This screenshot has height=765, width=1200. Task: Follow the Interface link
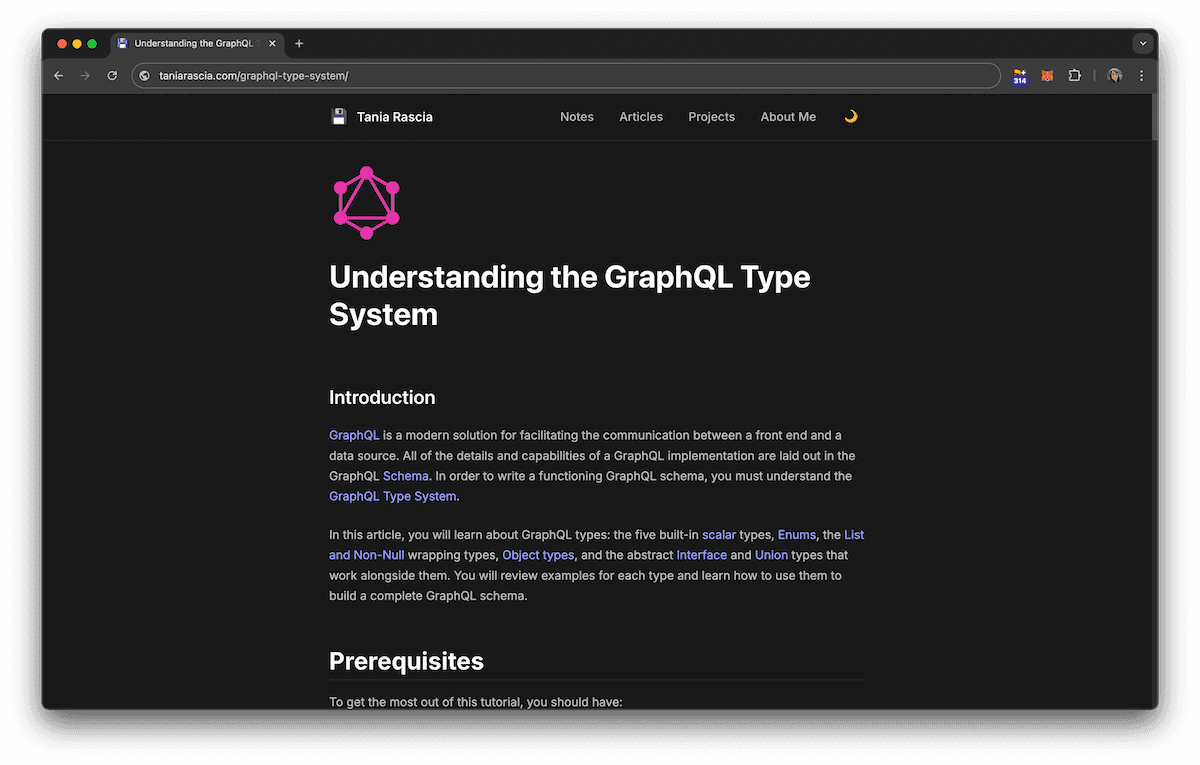click(702, 555)
